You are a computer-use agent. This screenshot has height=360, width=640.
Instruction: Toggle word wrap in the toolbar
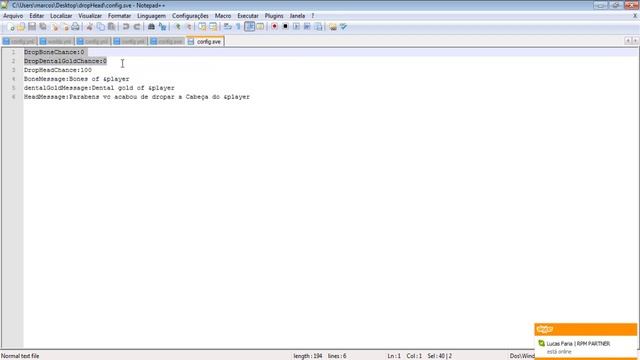(x=228, y=27)
